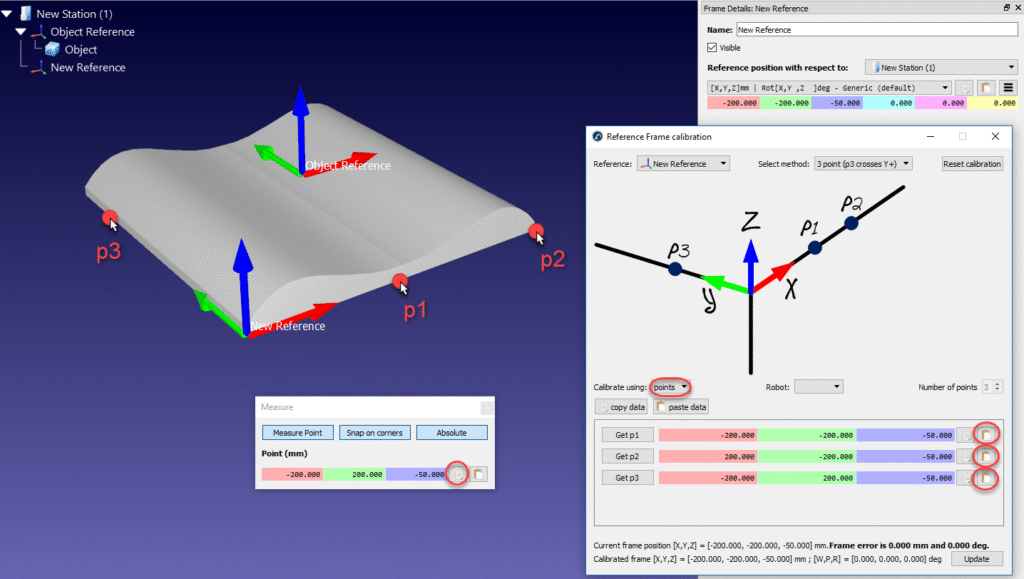Click Update to apply the calibrated frame

click(977, 559)
